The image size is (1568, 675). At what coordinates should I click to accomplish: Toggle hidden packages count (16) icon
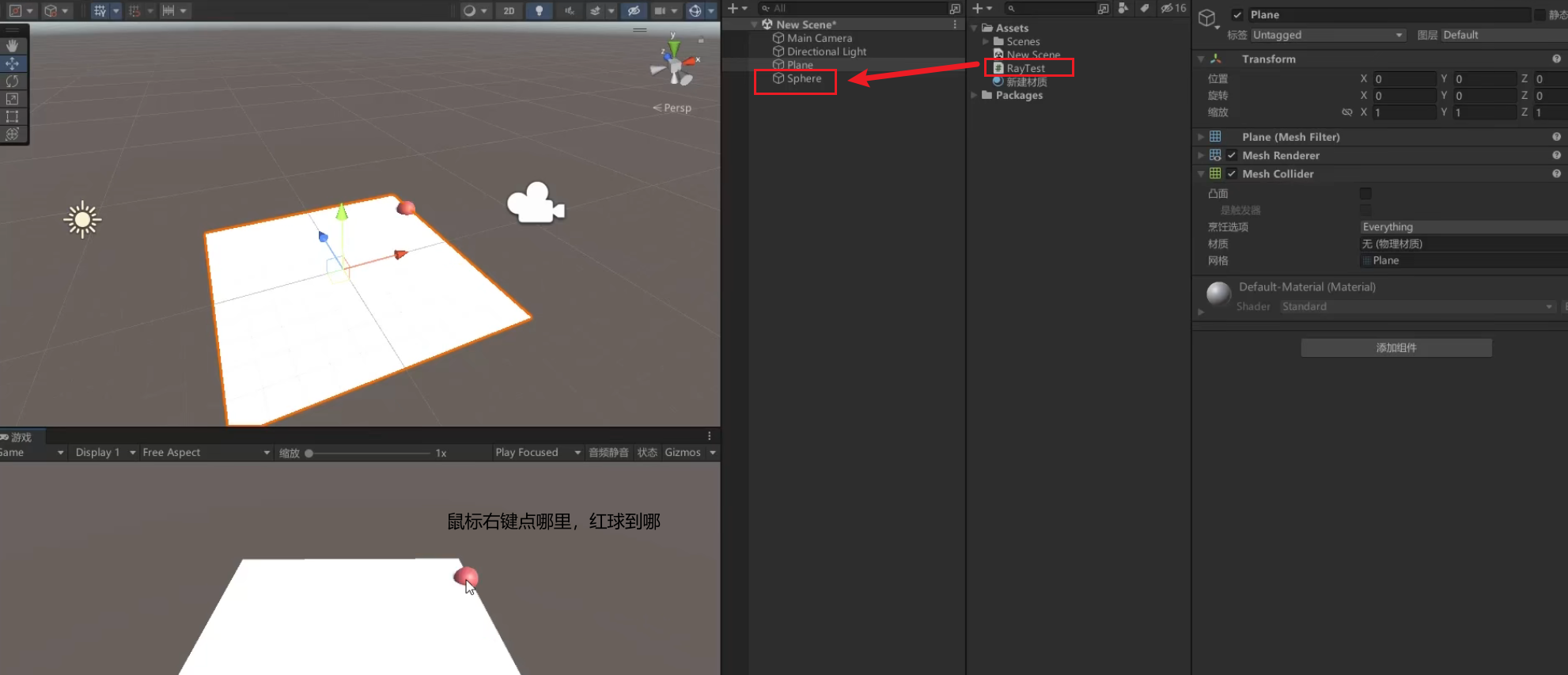[1173, 9]
